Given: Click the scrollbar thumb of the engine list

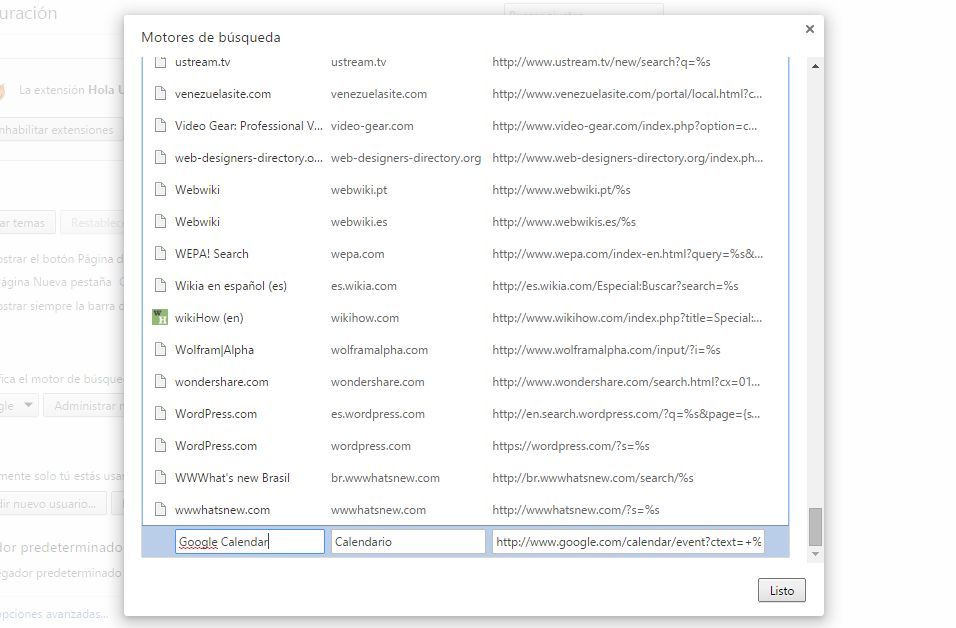Looking at the screenshot, I should (x=815, y=527).
